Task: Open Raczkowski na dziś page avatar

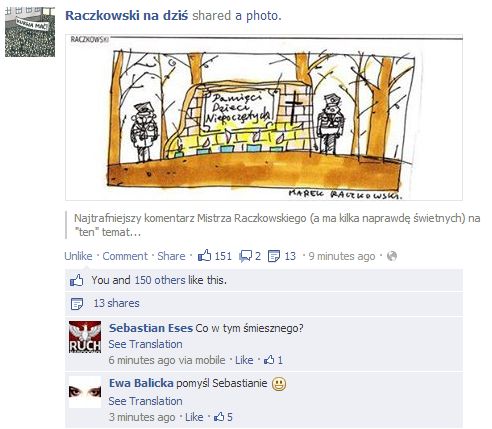Action: 30,32
